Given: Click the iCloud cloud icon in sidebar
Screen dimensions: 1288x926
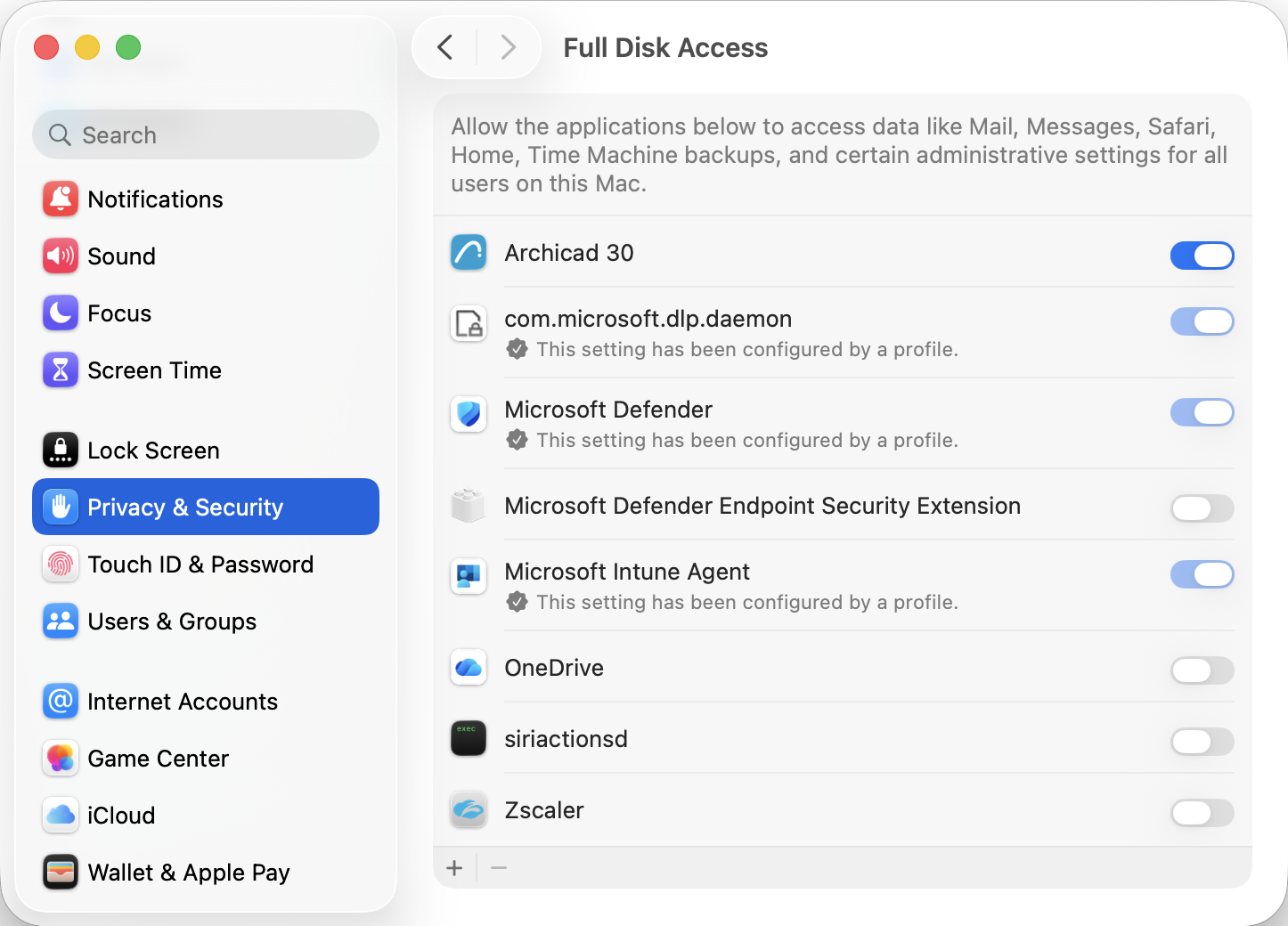Looking at the screenshot, I should [x=61, y=816].
